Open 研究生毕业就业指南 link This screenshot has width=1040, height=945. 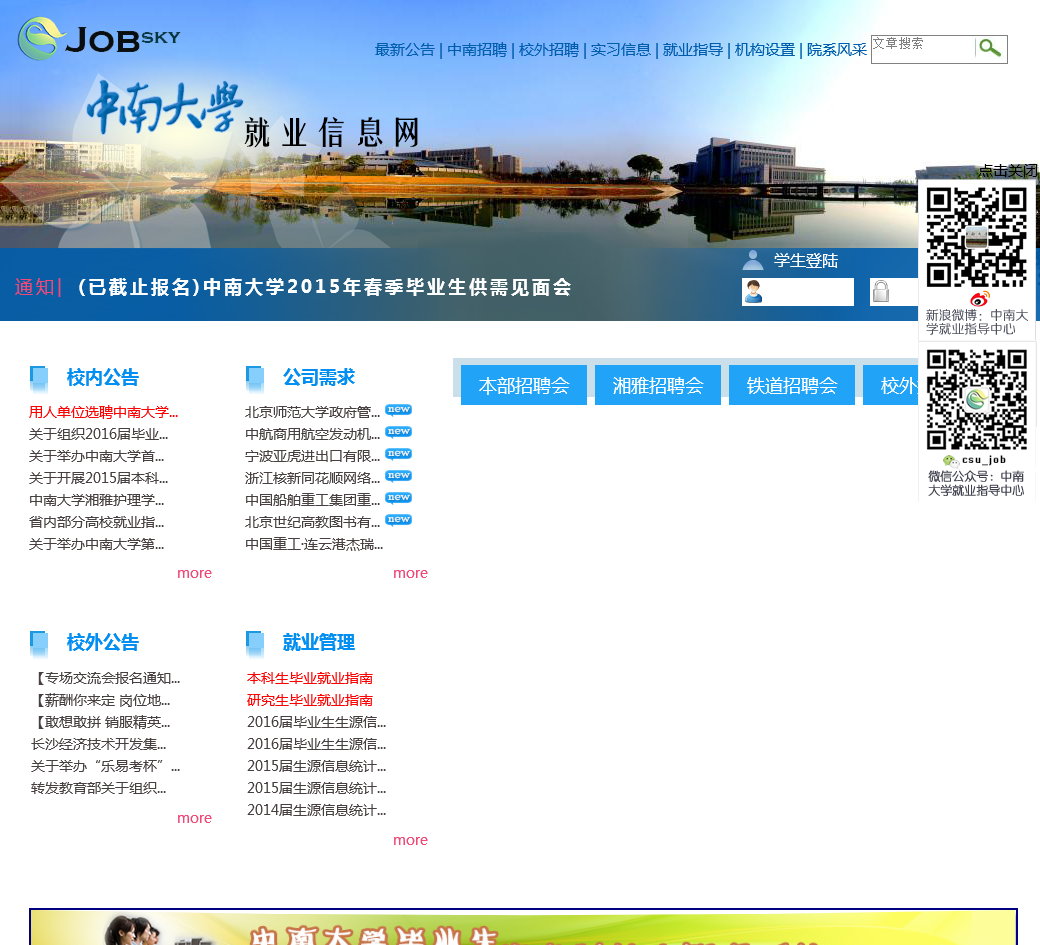coord(310,700)
